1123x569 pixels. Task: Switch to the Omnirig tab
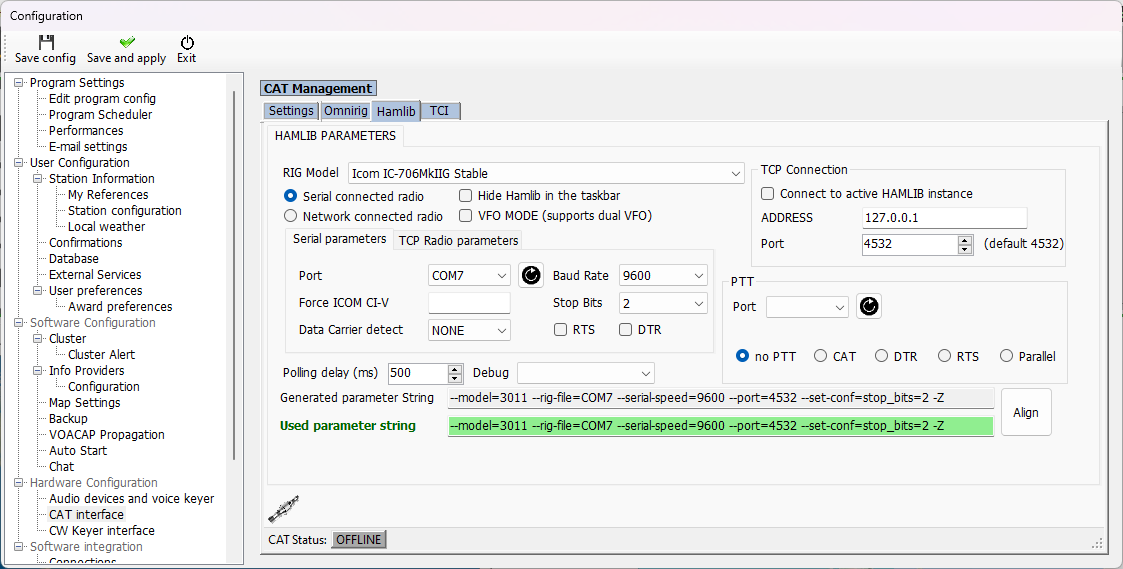tap(345, 110)
